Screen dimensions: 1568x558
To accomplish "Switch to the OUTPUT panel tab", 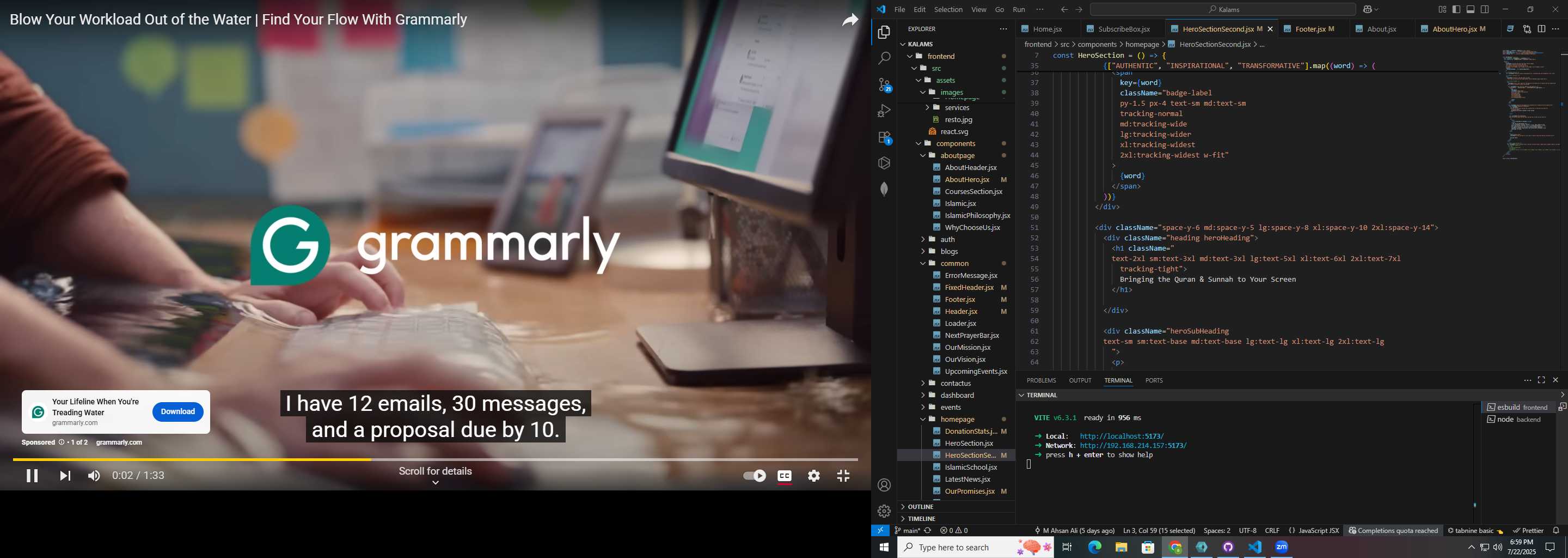I will (x=1080, y=381).
